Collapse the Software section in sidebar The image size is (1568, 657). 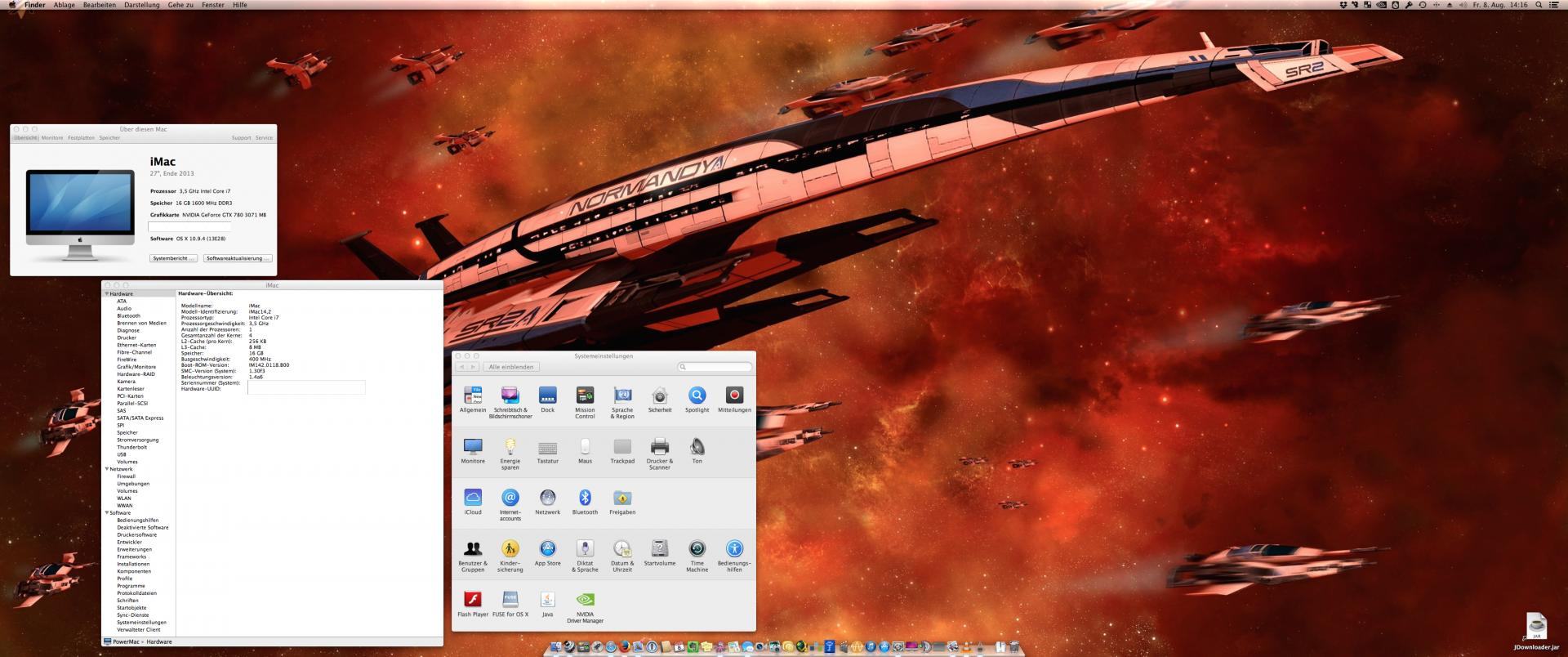coord(106,513)
